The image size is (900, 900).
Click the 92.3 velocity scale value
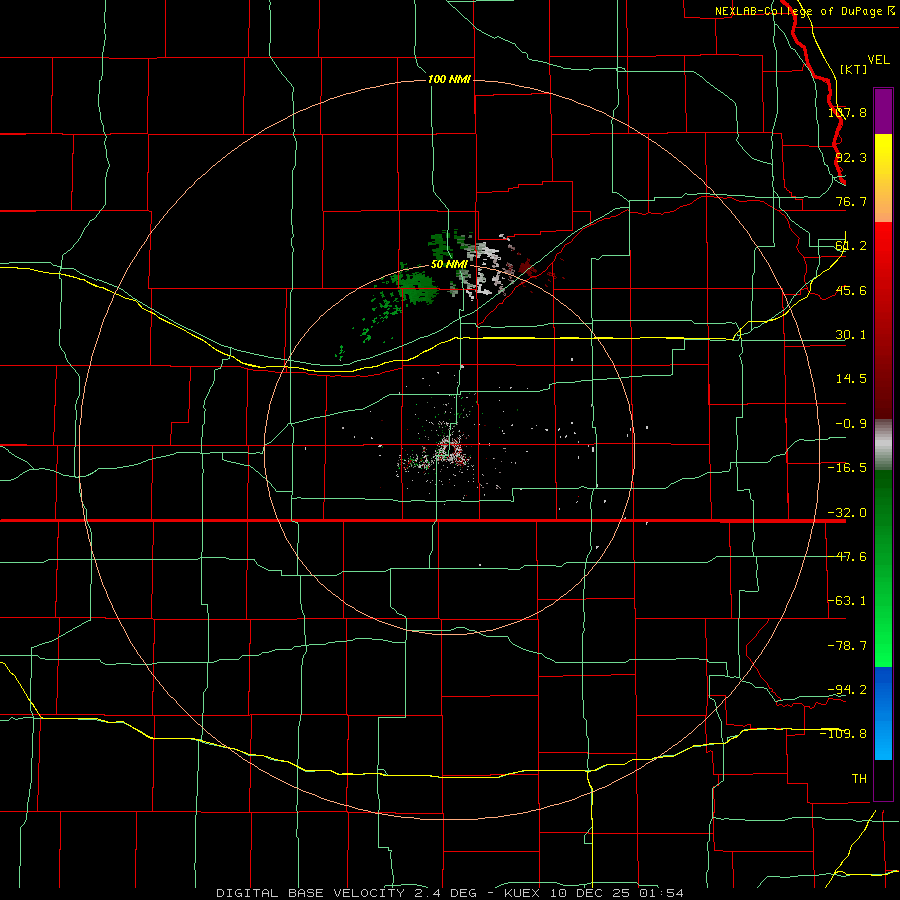tap(851, 157)
